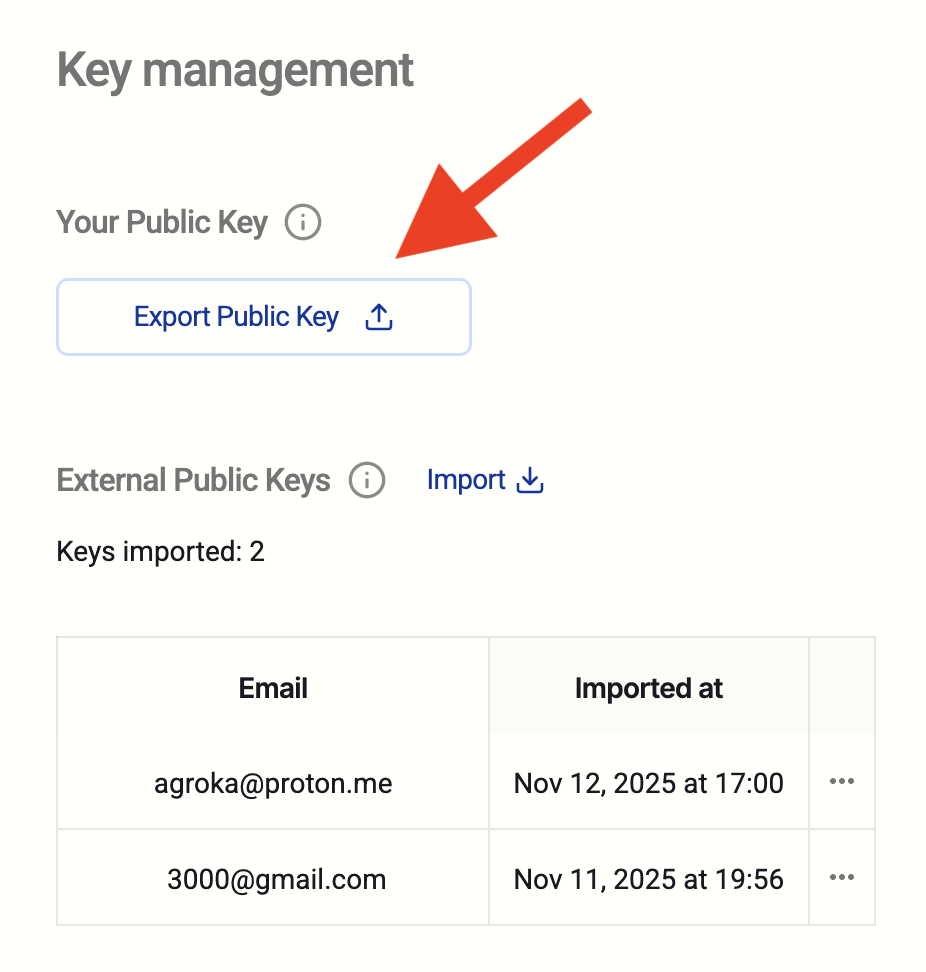Viewport: 926px width, 972px height.
Task: Click the info icon beside External Public Keys
Action: pos(367,481)
